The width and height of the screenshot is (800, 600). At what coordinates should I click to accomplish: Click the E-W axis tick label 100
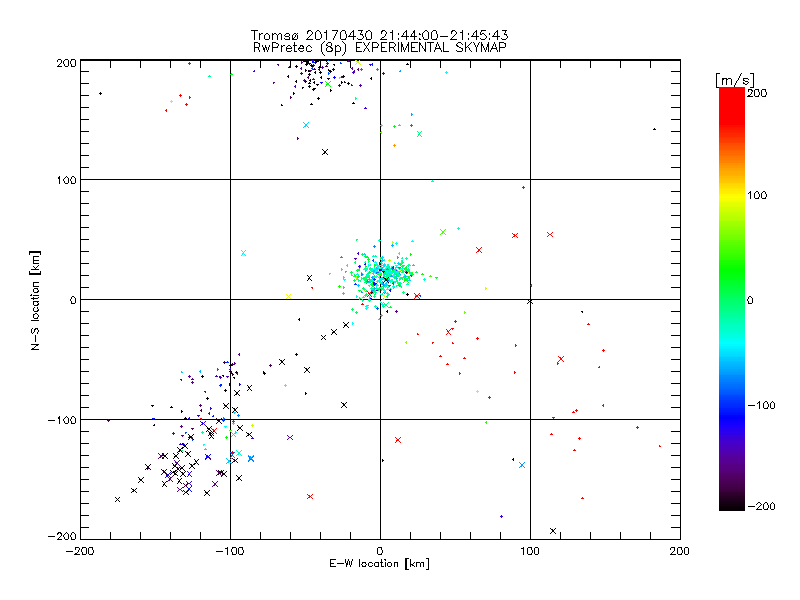pos(530,551)
